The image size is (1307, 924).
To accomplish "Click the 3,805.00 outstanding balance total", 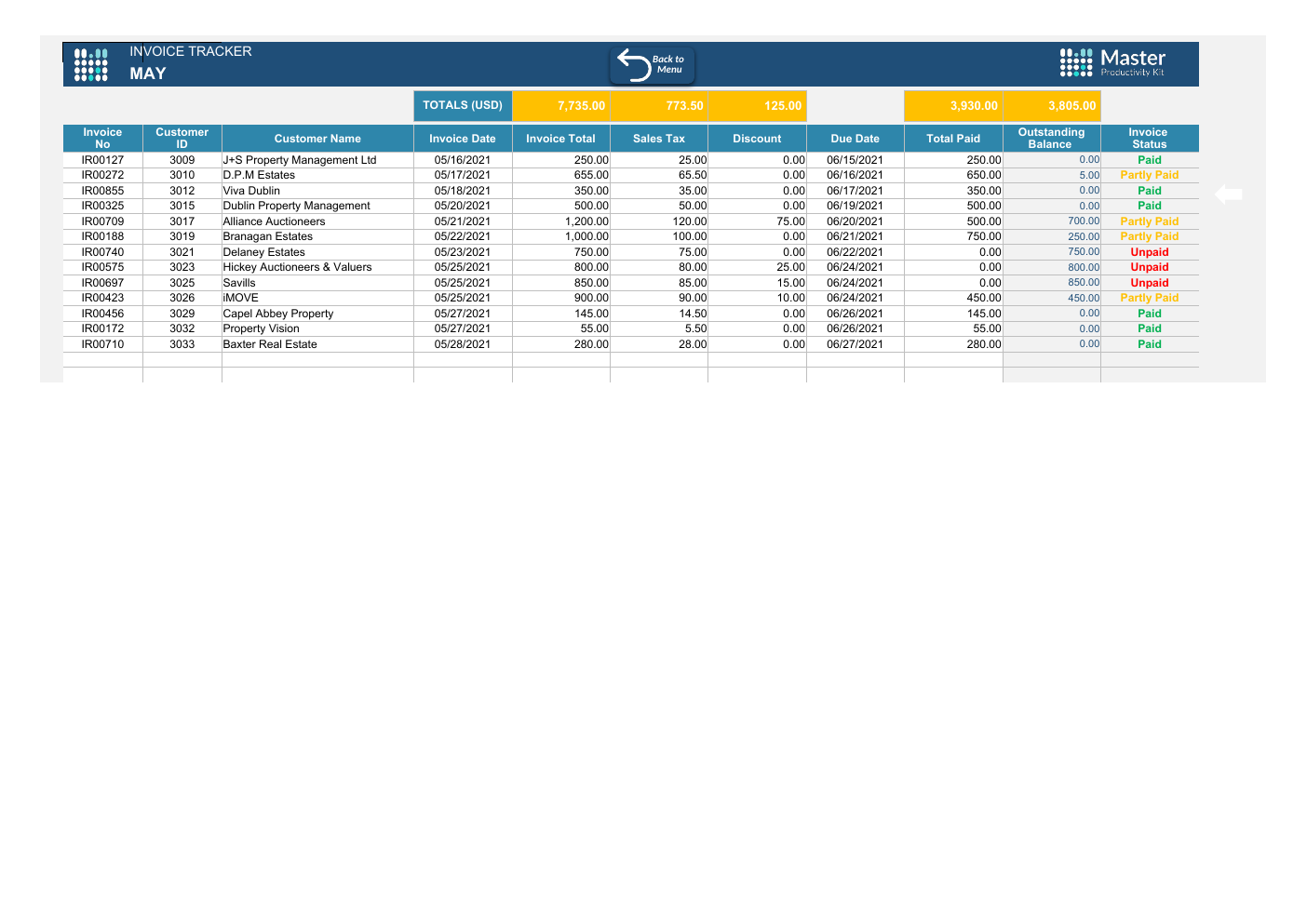I will pos(1052,106).
